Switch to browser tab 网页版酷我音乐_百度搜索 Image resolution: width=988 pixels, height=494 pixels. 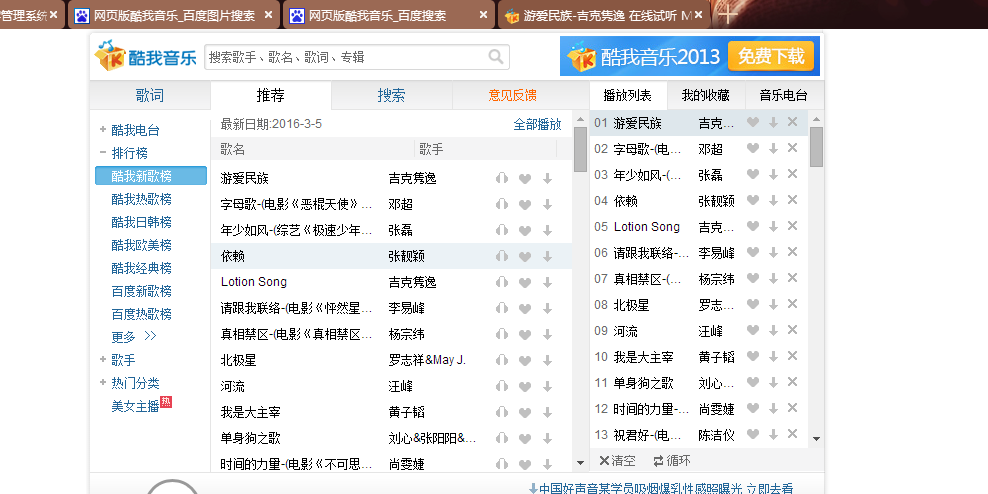388,15
